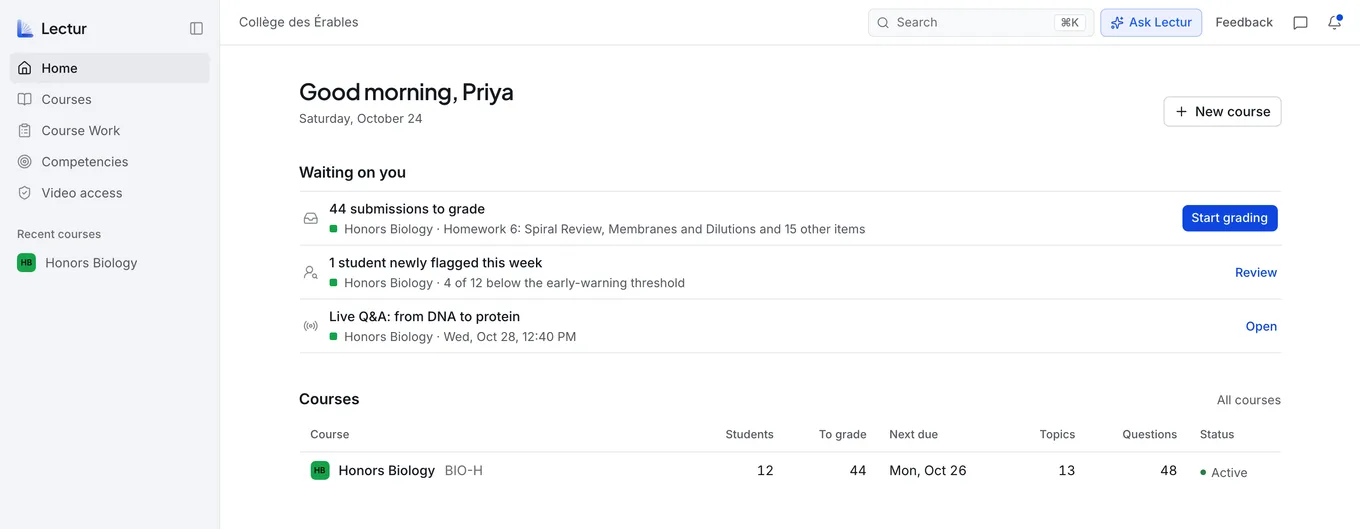
Task: Collapse the sidebar with the panel icon
Action: pos(196,29)
